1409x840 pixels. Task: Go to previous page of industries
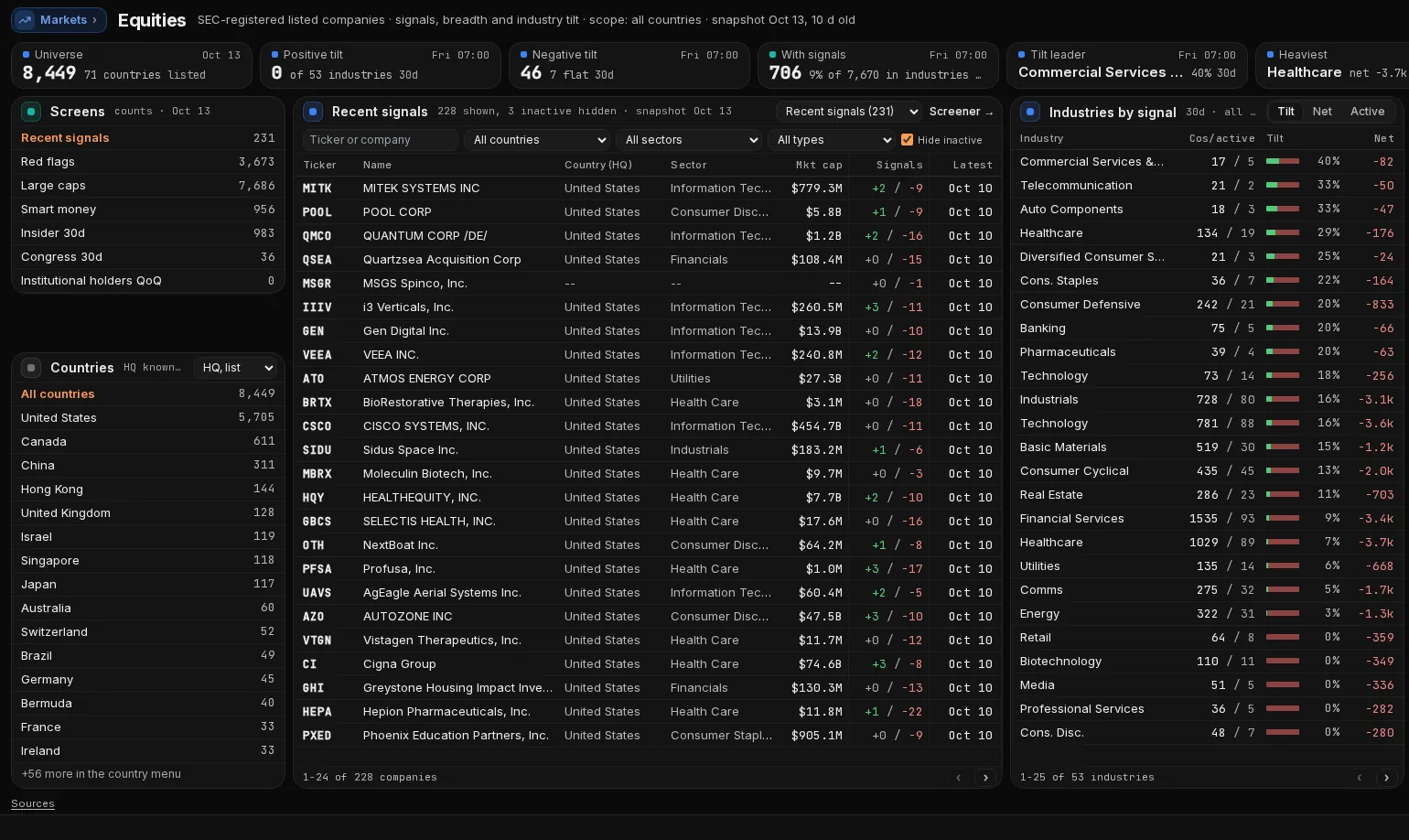coord(1360,778)
